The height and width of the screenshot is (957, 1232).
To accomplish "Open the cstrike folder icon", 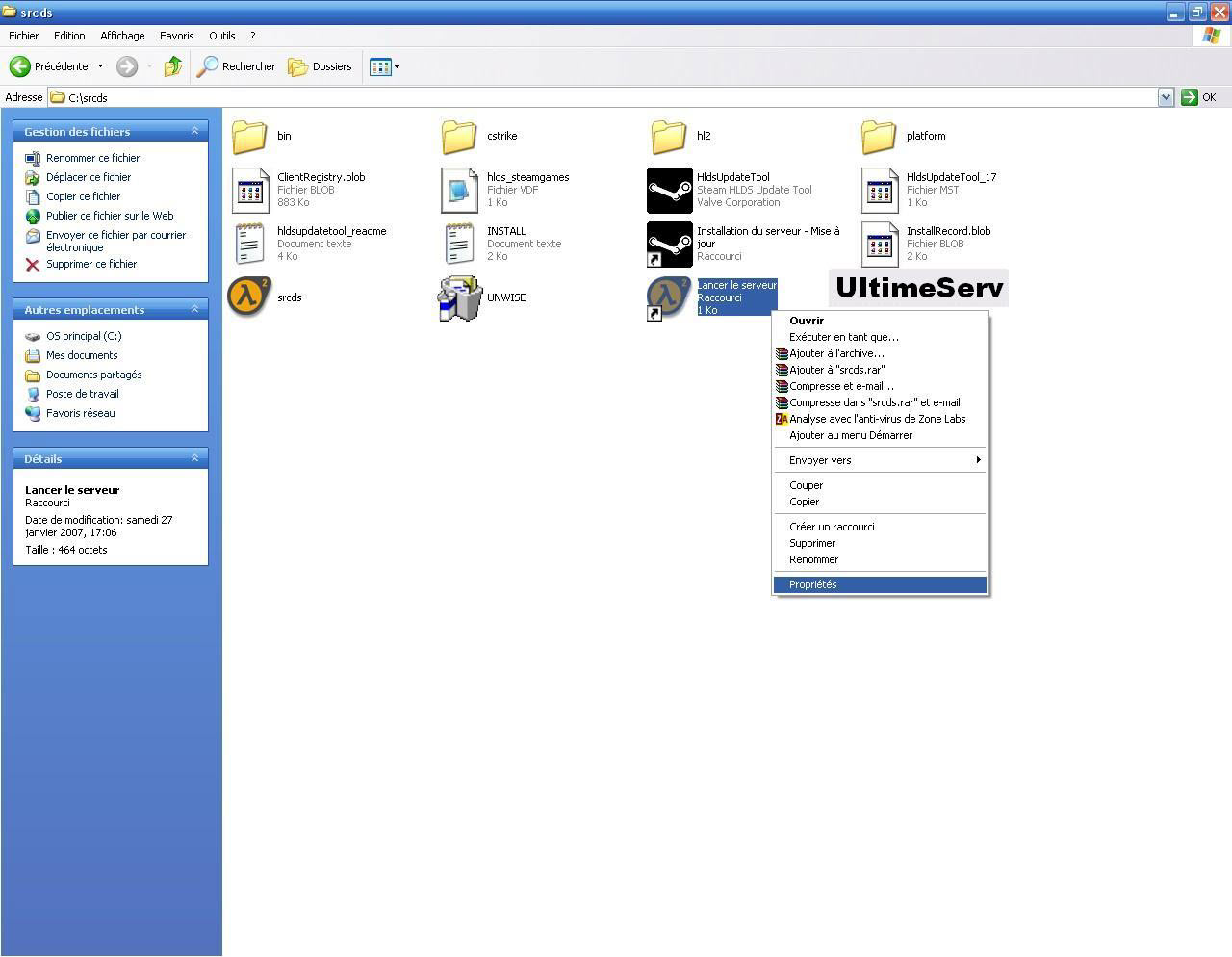I will click(459, 136).
